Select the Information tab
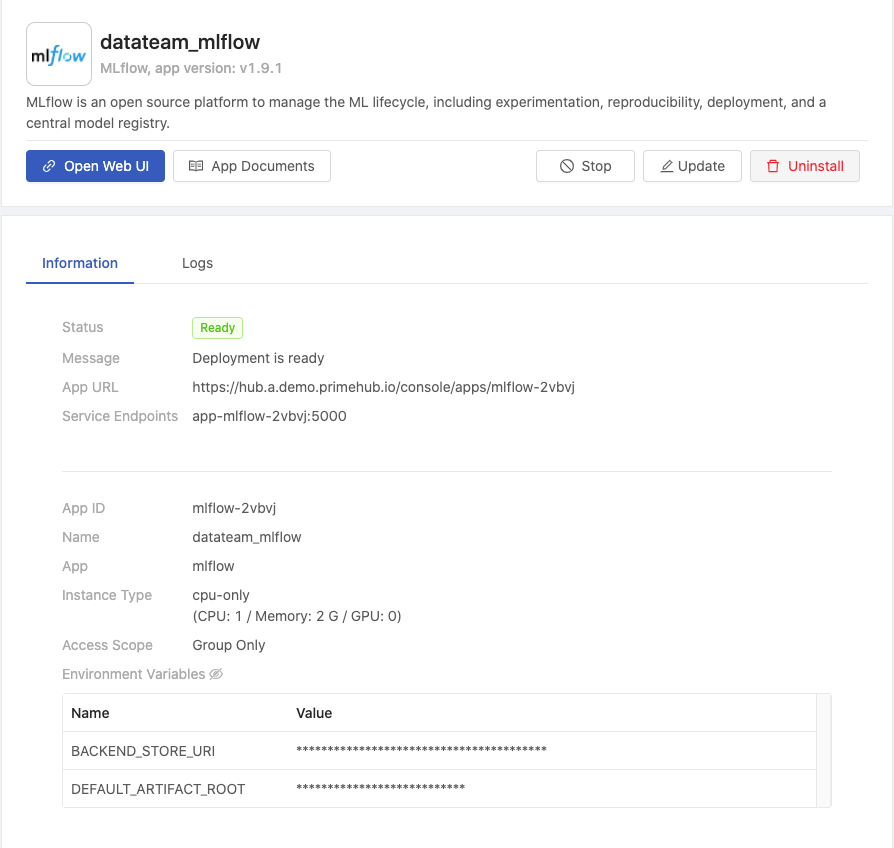Viewport: 894px width, 848px height. click(80, 263)
